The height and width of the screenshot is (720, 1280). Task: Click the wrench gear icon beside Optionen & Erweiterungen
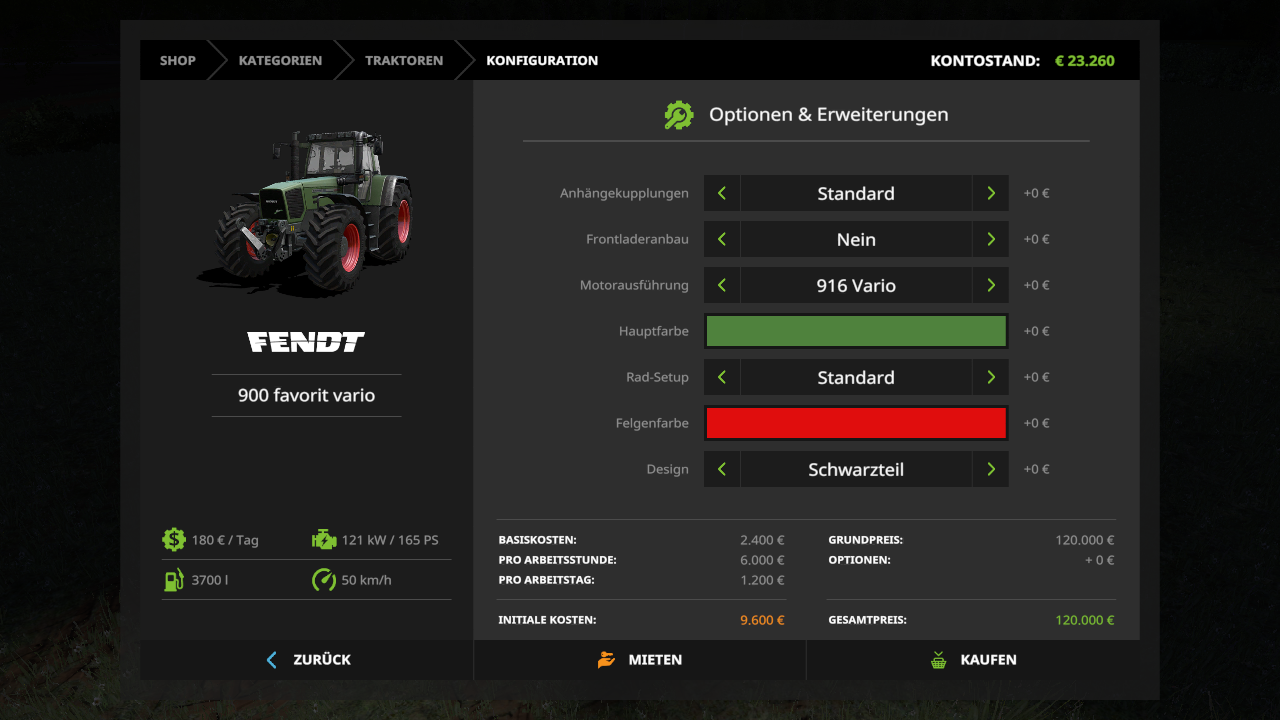click(x=679, y=115)
